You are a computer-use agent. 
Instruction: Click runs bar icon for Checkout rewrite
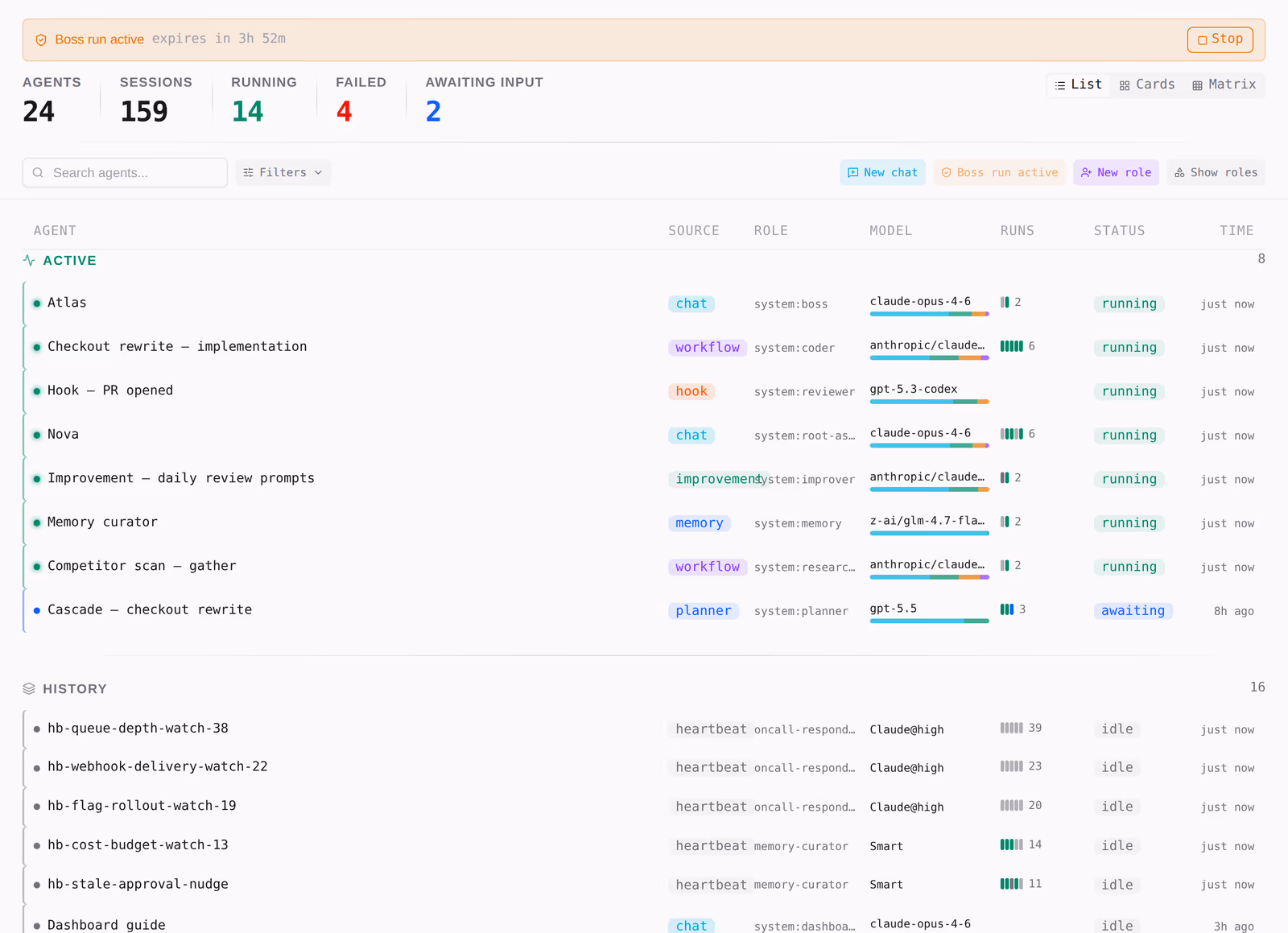[x=1011, y=346]
